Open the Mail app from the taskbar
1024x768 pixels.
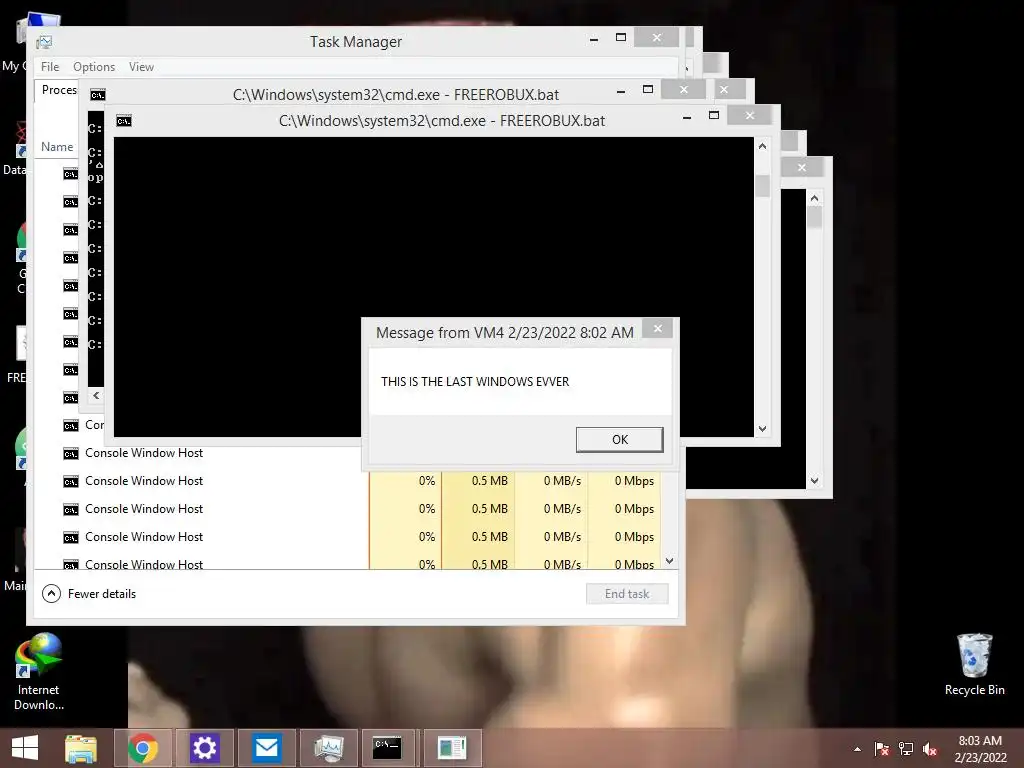[x=266, y=748]
